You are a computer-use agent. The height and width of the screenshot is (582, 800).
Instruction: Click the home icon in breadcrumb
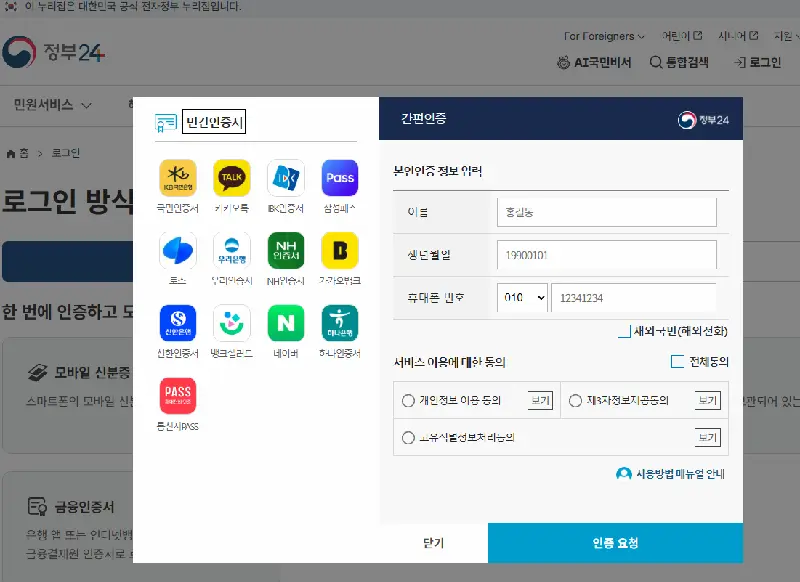pos(11,154)
